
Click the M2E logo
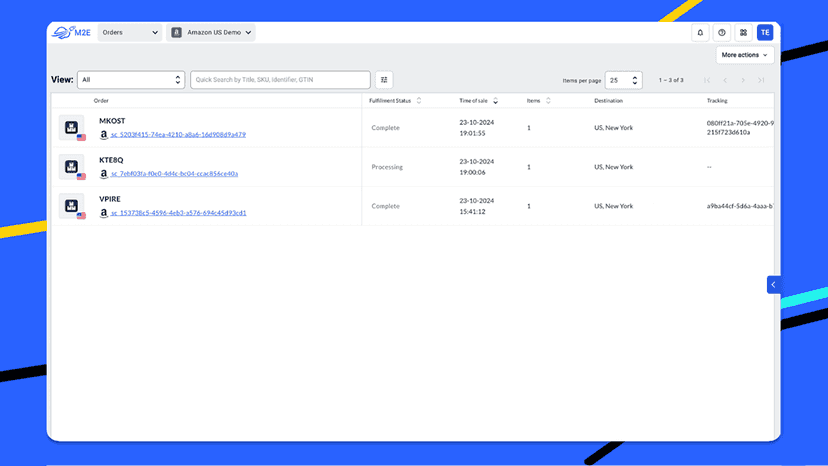[x=71, y=32]
